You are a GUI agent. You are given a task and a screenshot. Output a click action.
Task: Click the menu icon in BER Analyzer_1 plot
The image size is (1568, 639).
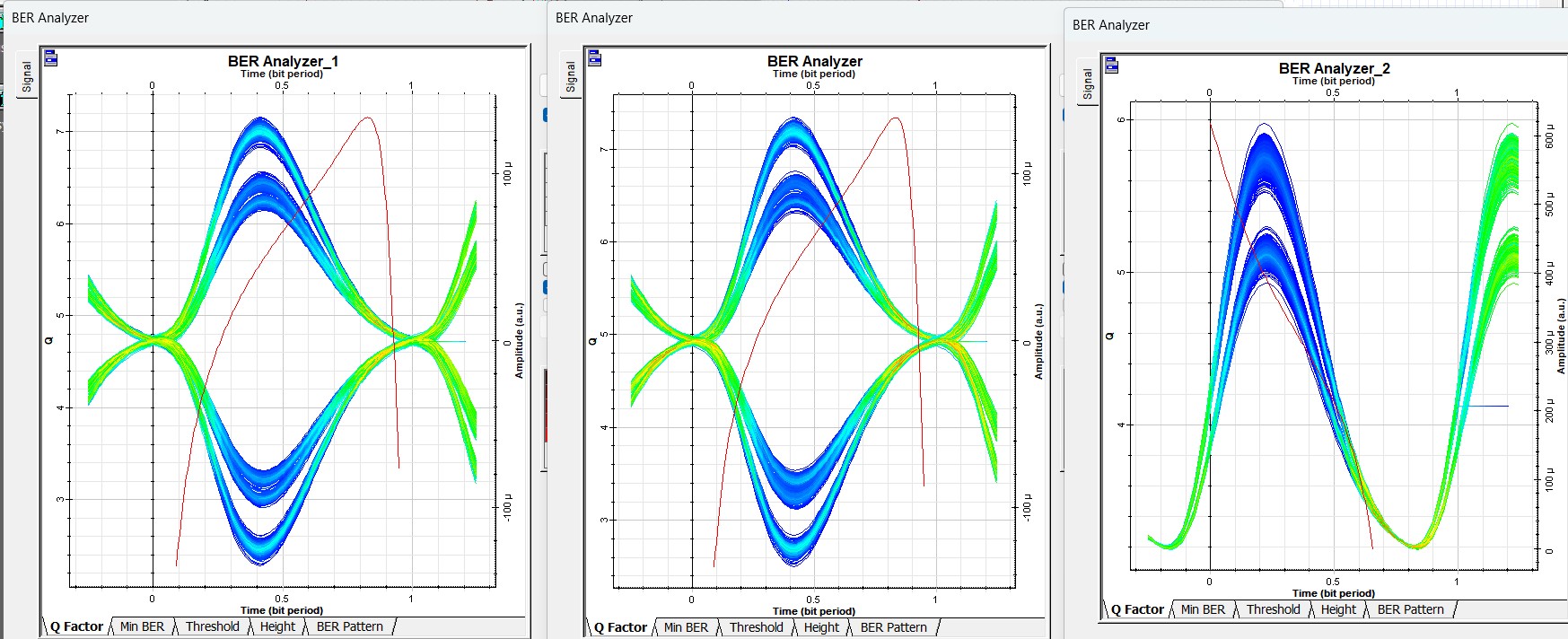pyautogui.click(x=51, y=58)
